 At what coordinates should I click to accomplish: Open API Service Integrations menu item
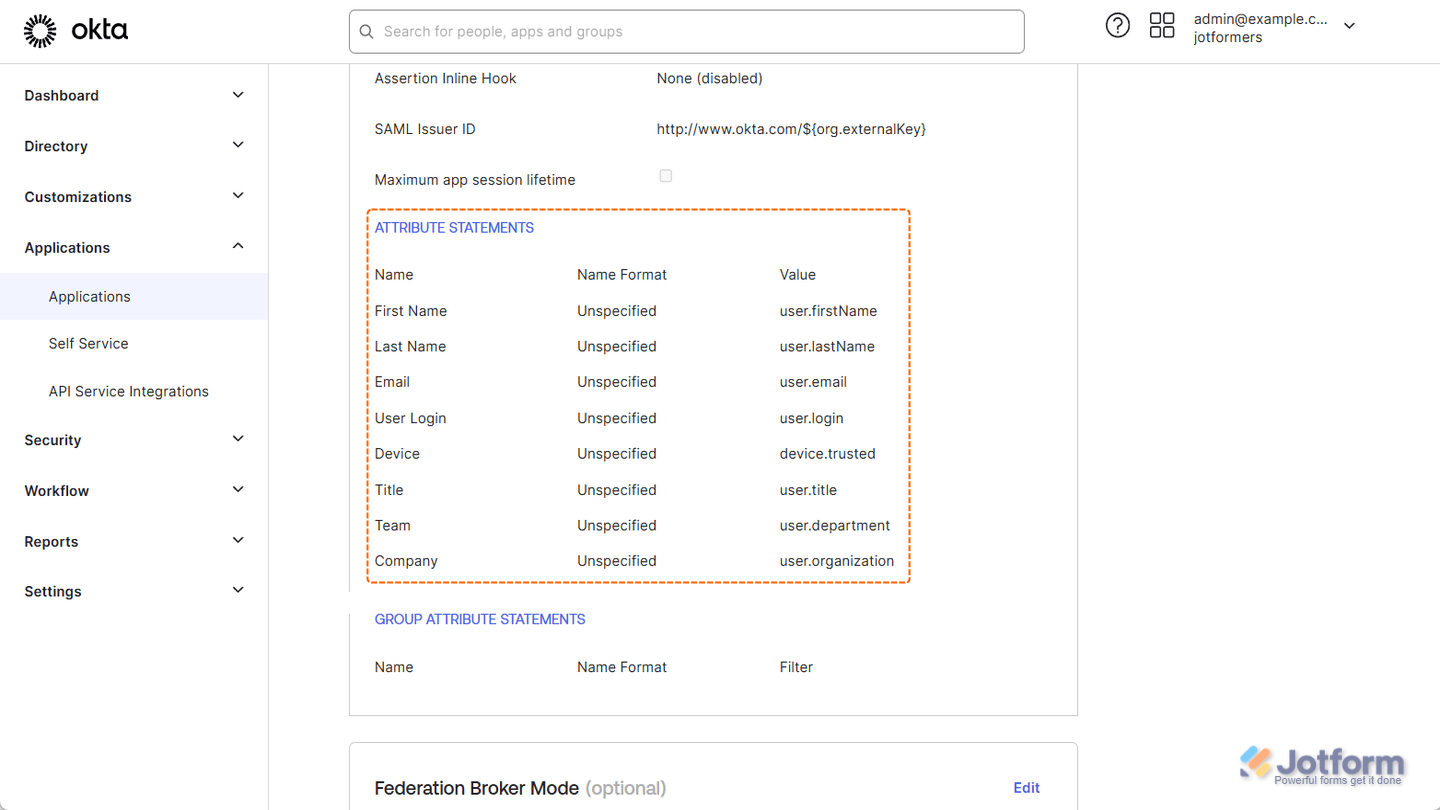click(x=129, y=392)
